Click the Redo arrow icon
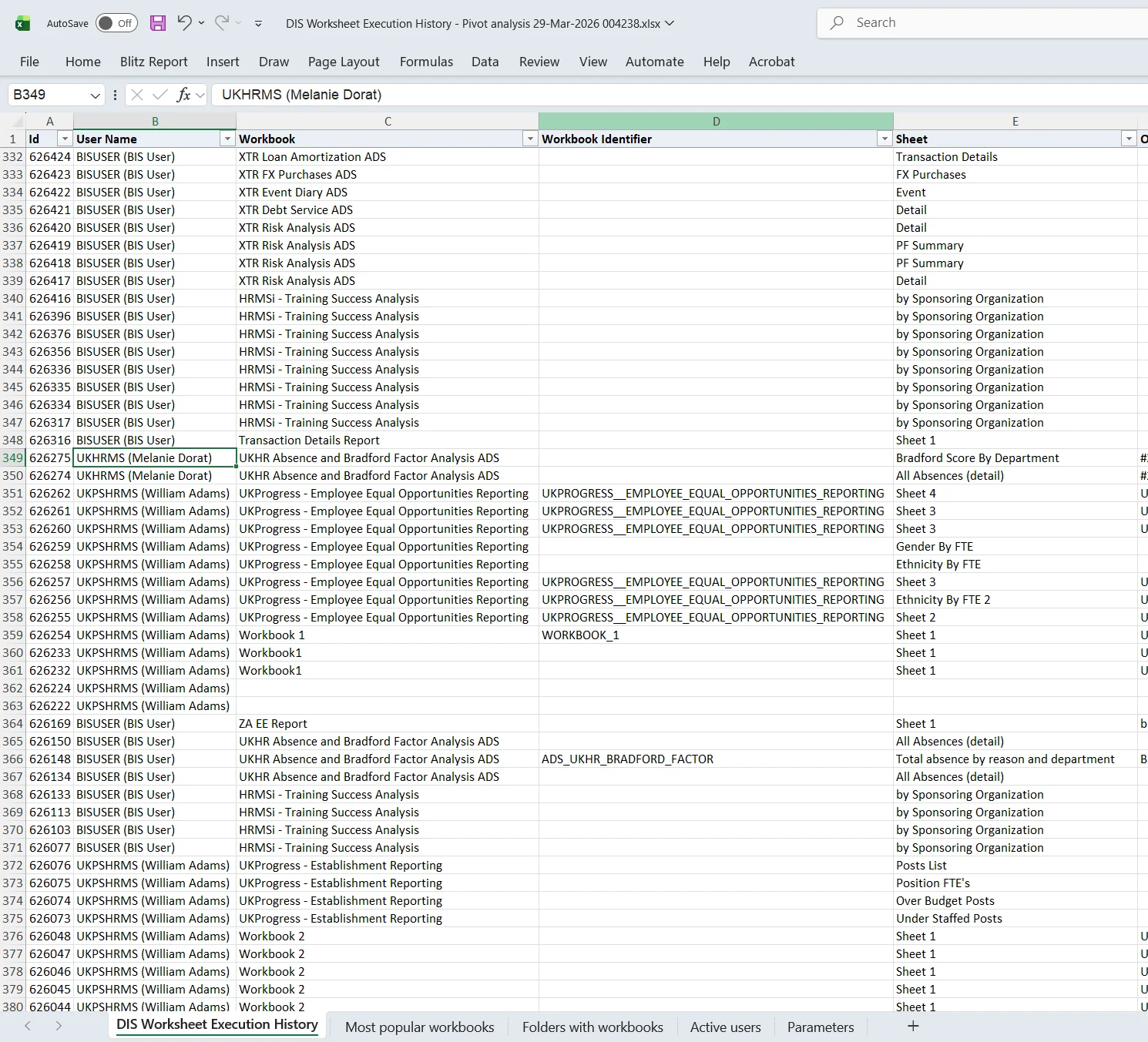This screenshot has width=1148, height=1042. pos(222,23)
